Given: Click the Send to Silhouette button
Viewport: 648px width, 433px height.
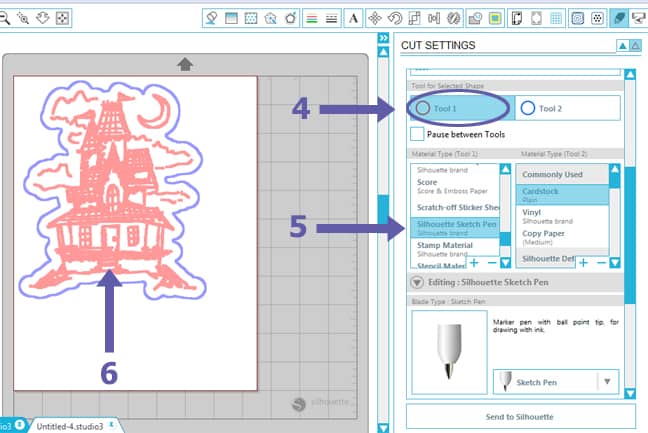Looking at the screenshot, I should [x=520, y=416].
